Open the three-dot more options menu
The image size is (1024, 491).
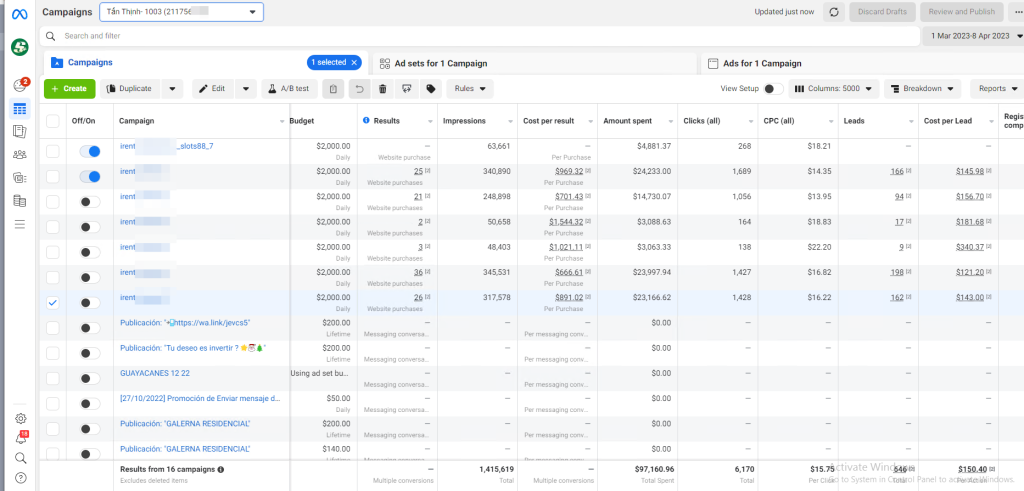point(1017,12)
